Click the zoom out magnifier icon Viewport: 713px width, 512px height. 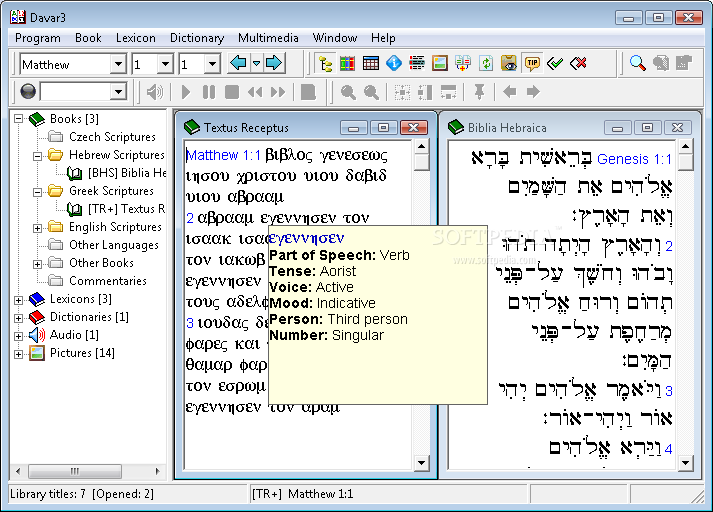click(372, 92)
